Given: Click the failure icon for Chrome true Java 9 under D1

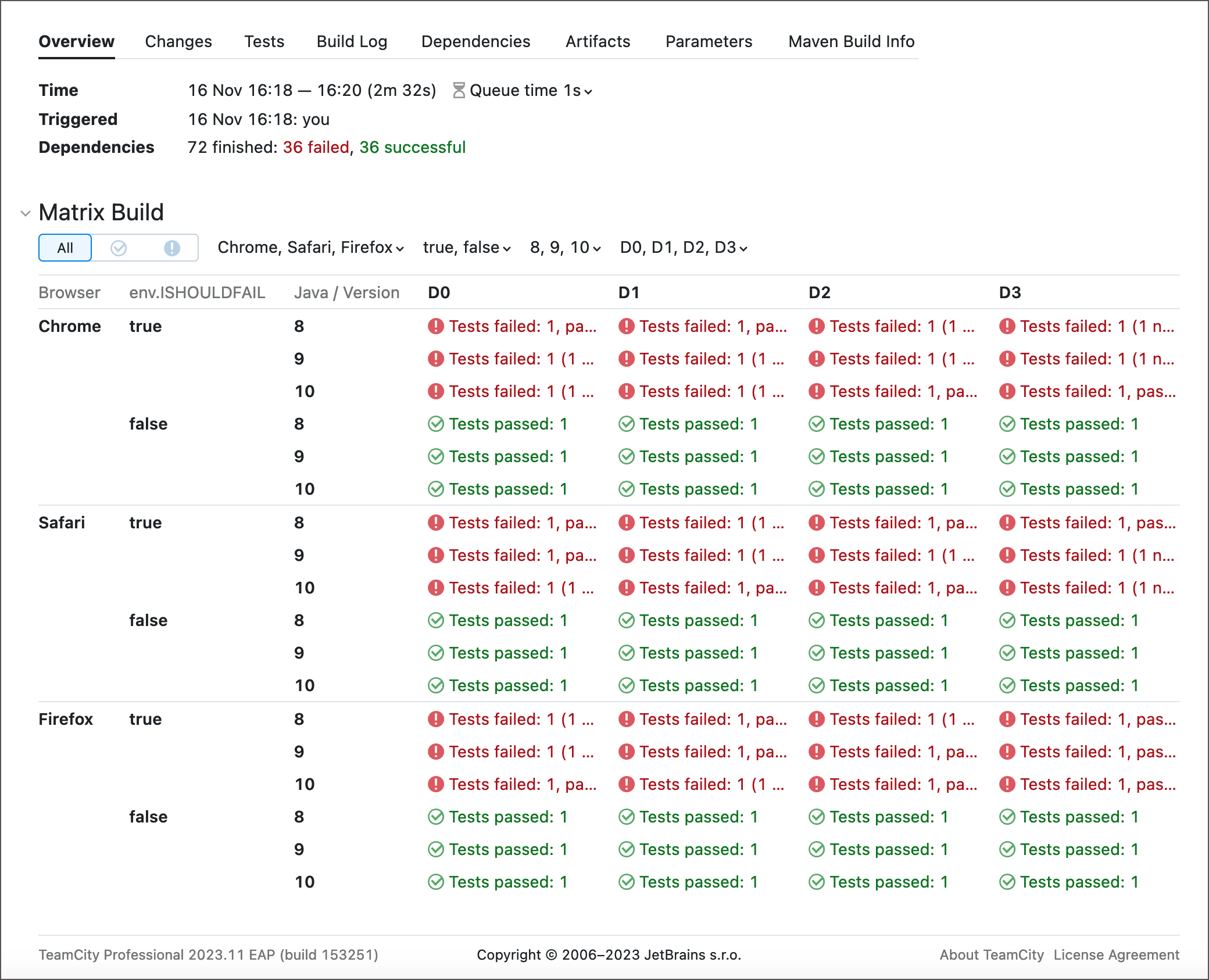Looking at the screenshot, I should [626, 359].
